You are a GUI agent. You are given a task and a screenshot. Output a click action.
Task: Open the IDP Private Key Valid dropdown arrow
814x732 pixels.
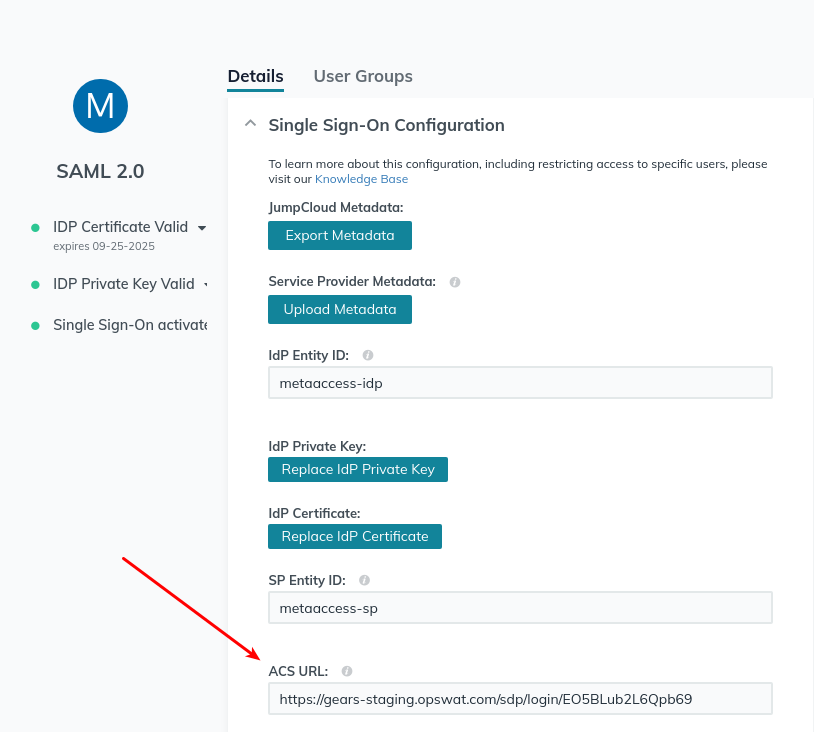[x=205, y=284]
